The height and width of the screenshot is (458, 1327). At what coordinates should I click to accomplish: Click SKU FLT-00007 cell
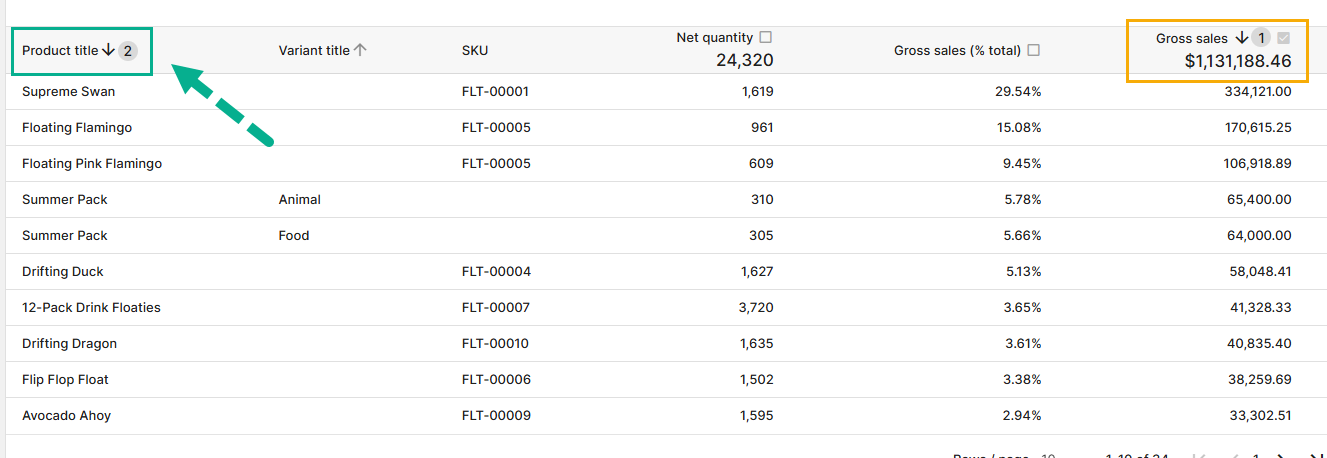[x=495, y=308]
